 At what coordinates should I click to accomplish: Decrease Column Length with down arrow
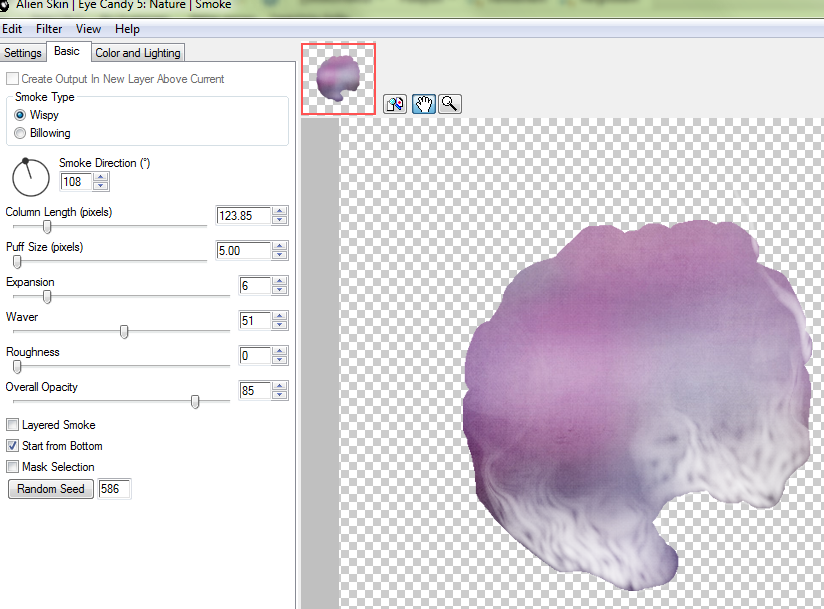(280, 220)
